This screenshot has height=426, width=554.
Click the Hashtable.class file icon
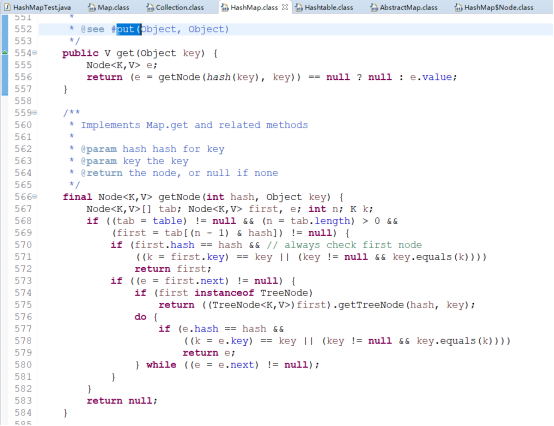[x=299, y=7]
